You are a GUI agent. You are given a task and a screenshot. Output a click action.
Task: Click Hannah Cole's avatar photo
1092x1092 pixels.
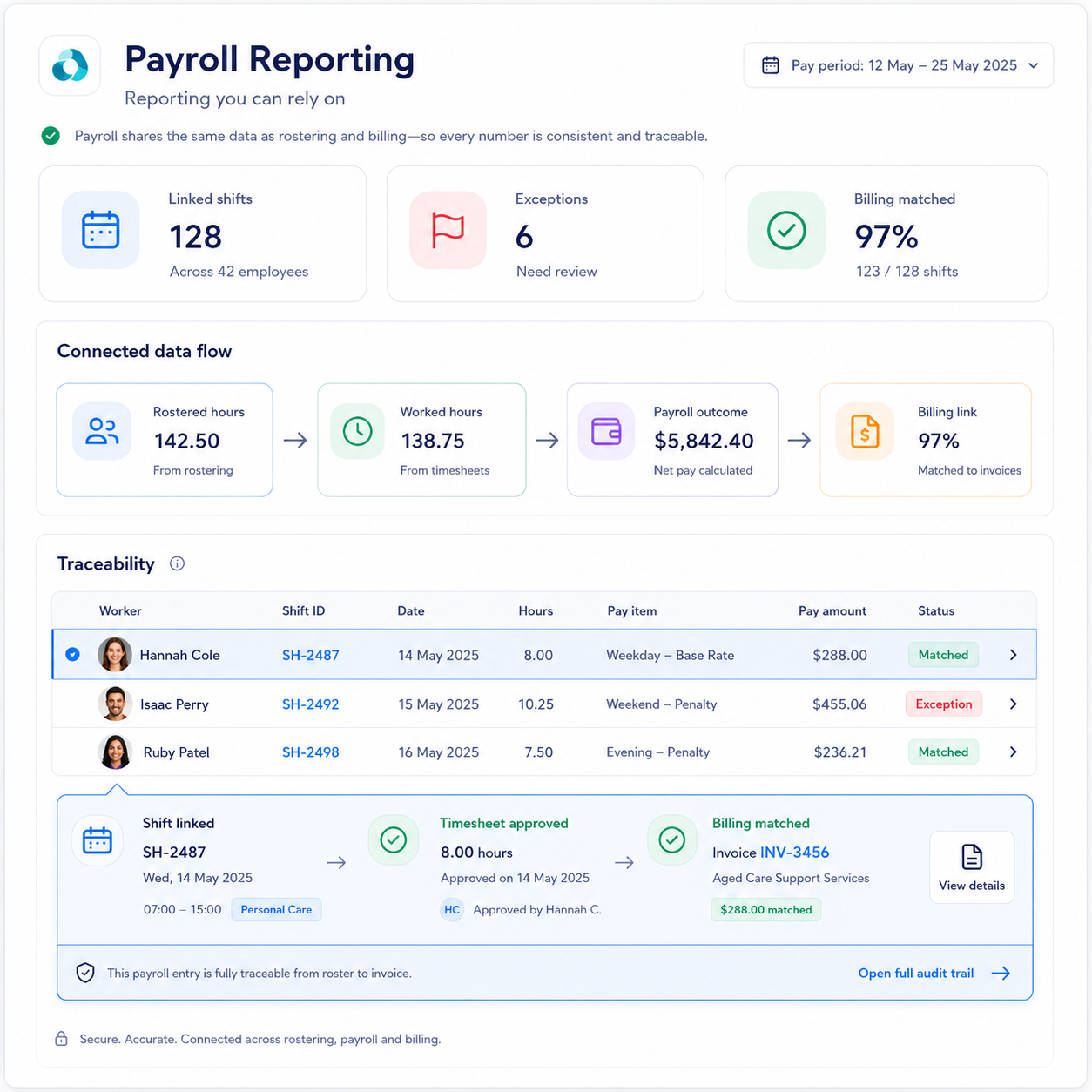click(115, 654)
